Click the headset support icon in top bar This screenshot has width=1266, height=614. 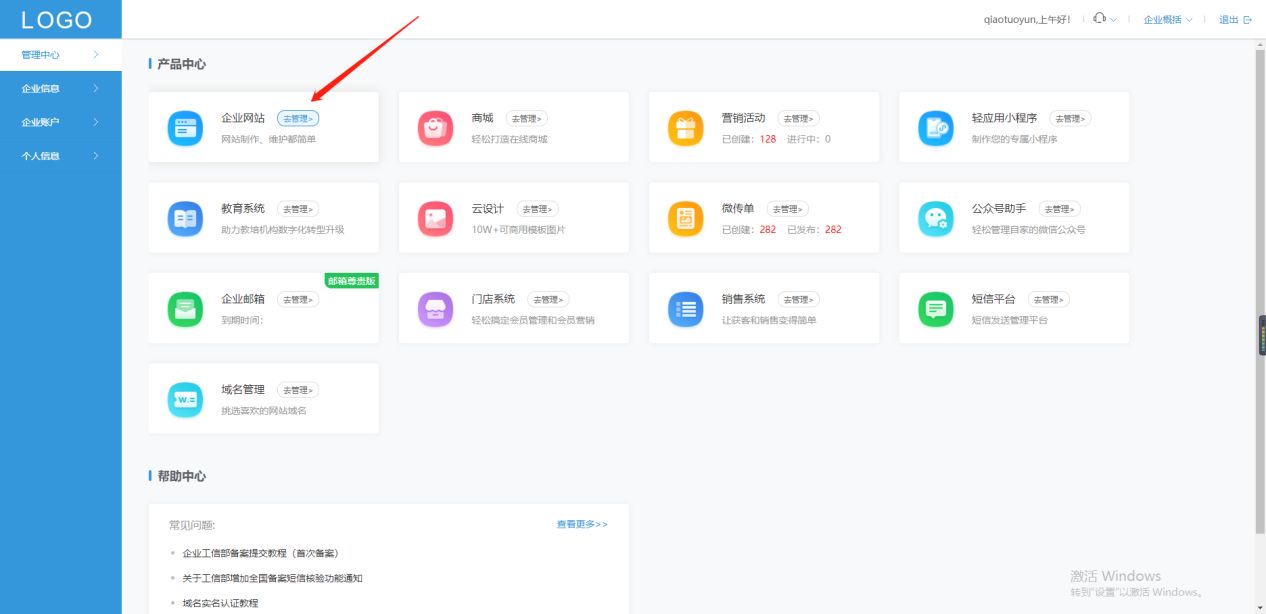1096,18
